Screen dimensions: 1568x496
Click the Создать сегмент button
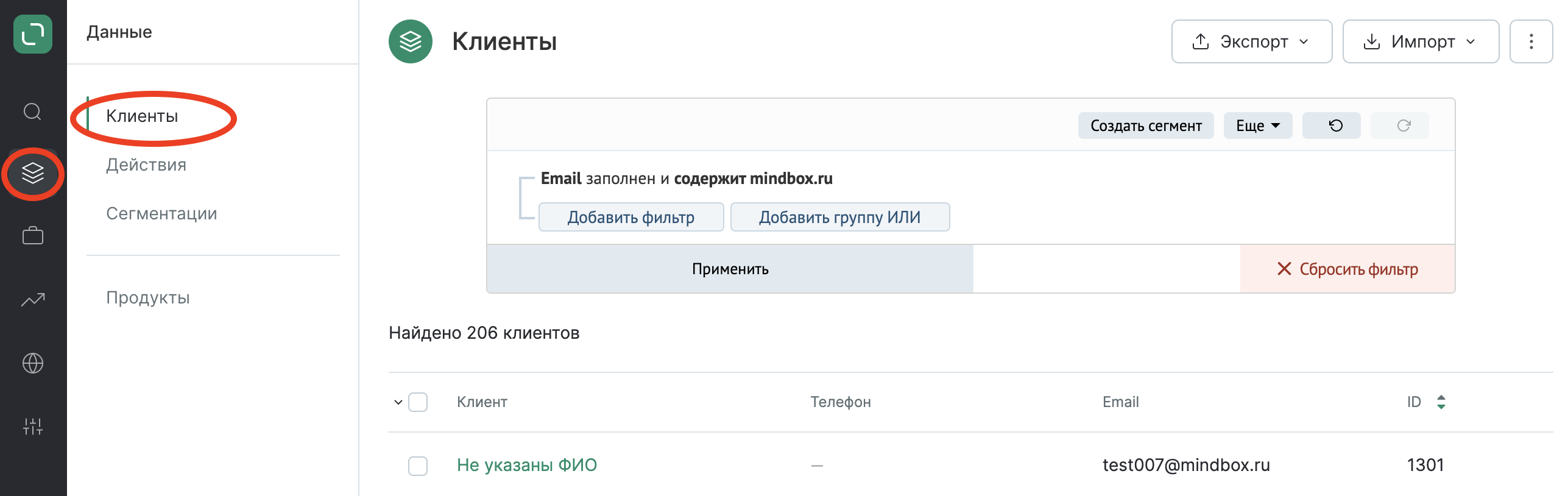(1146, 126)
